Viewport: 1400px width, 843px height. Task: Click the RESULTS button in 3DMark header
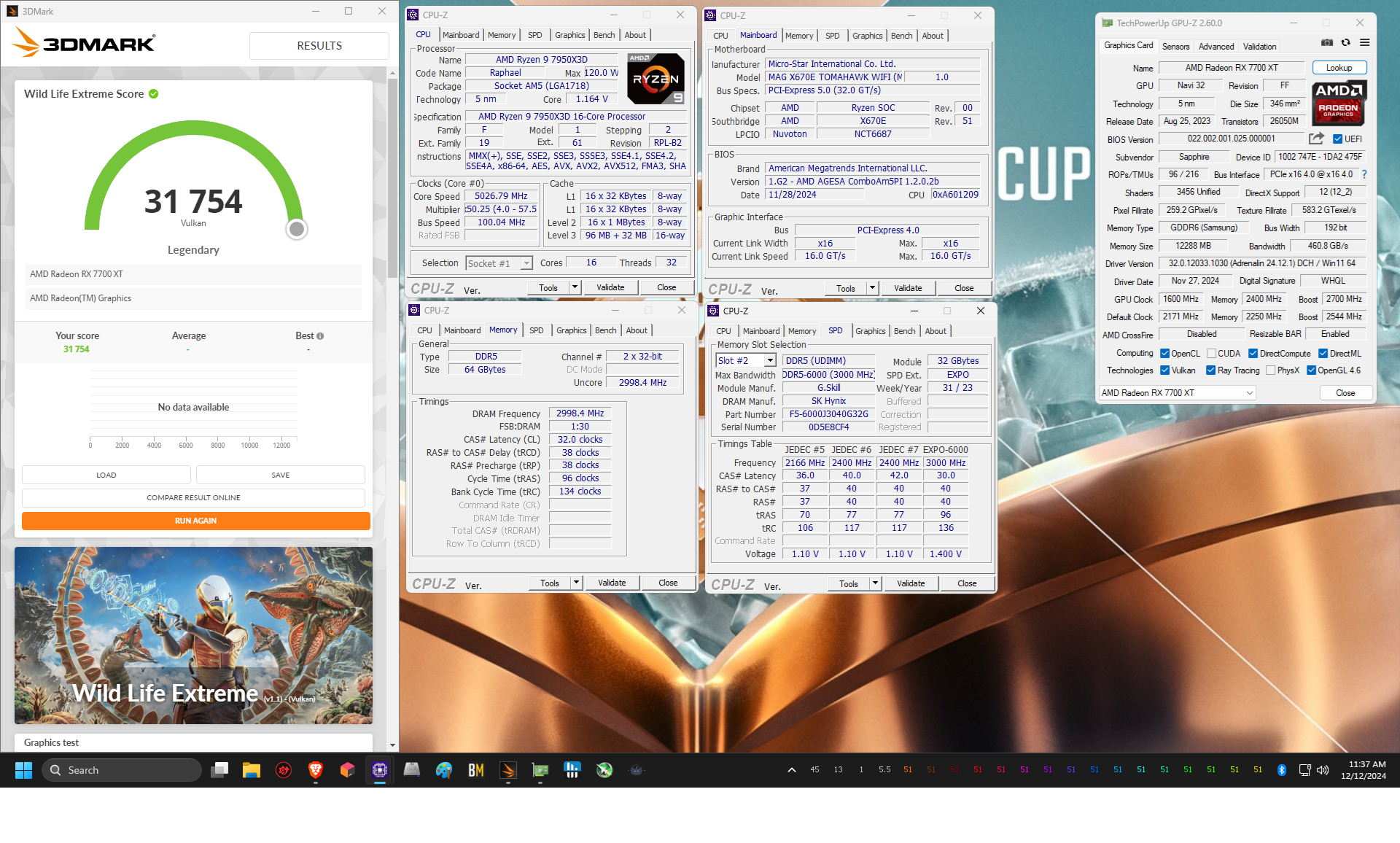coord(319,45)
